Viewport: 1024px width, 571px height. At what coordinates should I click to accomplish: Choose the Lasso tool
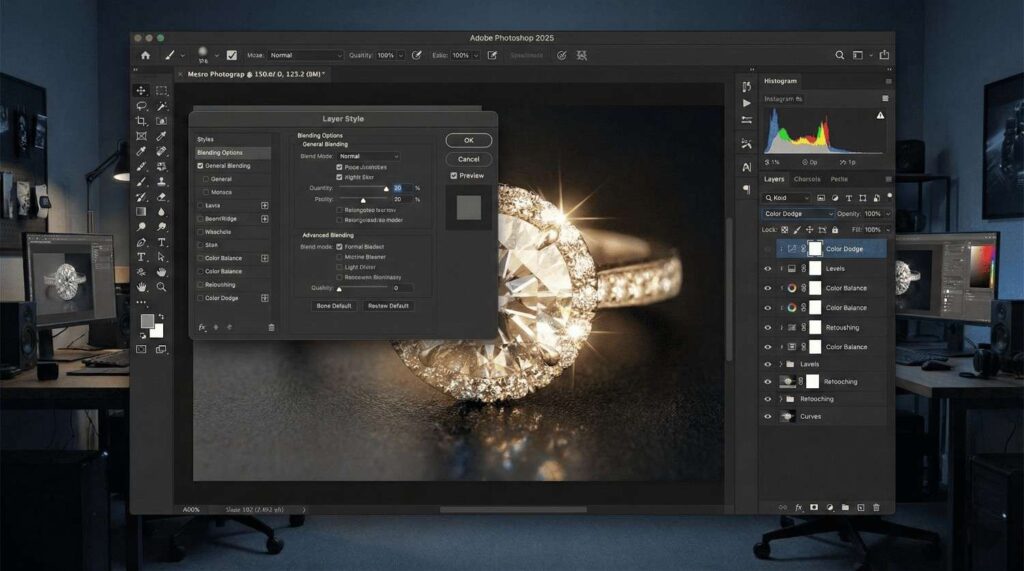point(141,106)
